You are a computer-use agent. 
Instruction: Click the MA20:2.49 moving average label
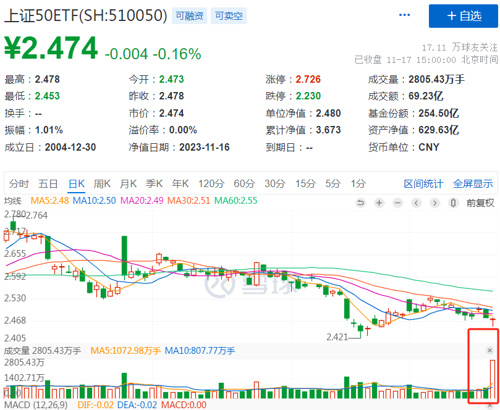coord(142,201)
